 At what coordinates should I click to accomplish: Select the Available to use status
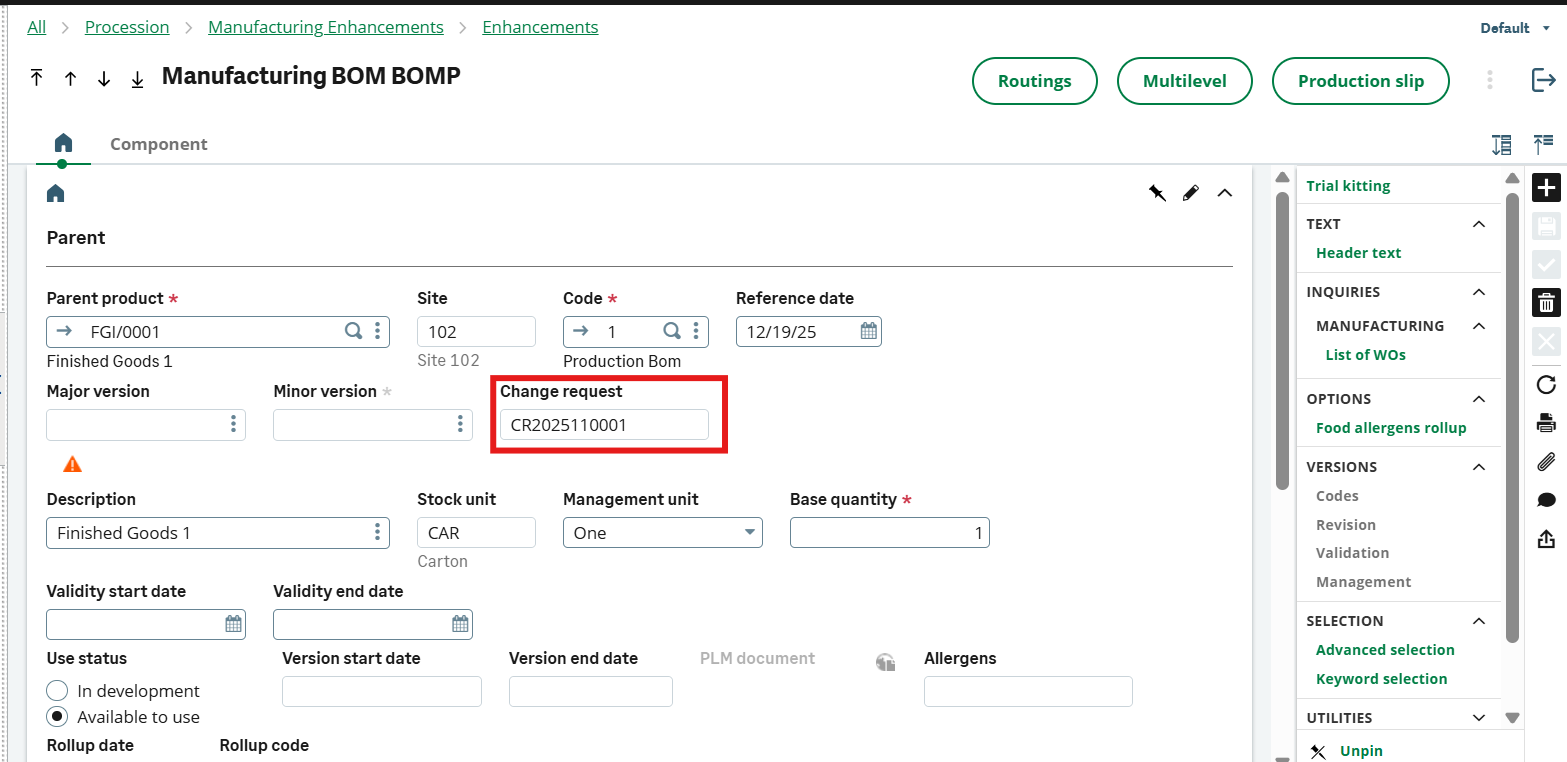click(x=57, y=716)
